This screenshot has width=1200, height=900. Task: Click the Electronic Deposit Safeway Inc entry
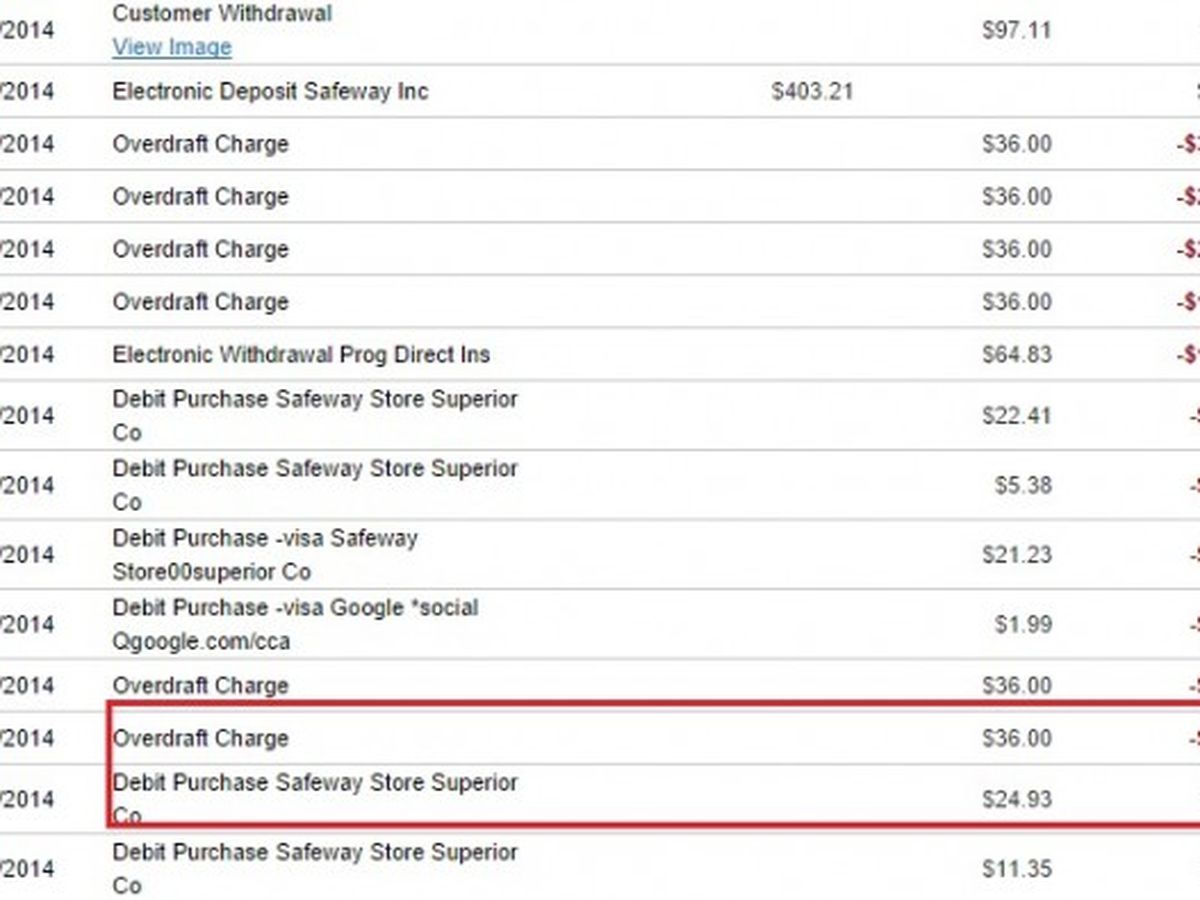click(x=270, y=91)
